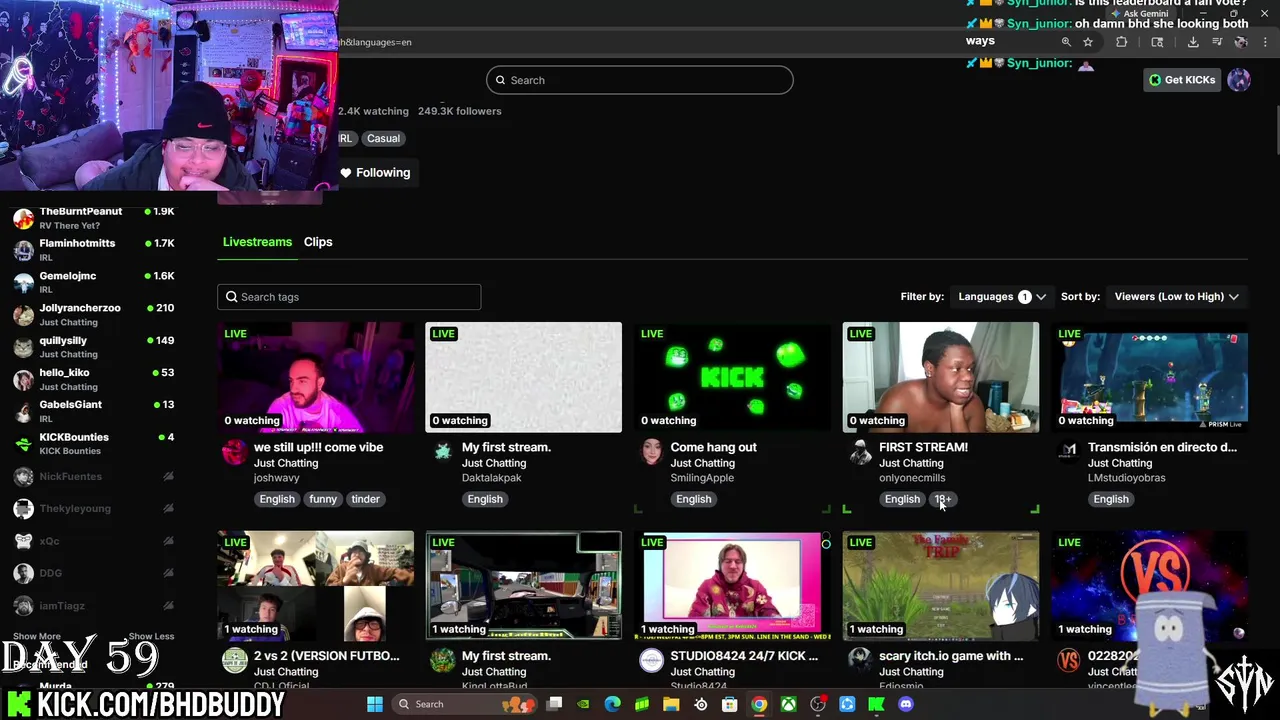This screenshot has height=720, width=1280.
Task: Click the 'Come hang out' stream title
Action: [713, 447]
